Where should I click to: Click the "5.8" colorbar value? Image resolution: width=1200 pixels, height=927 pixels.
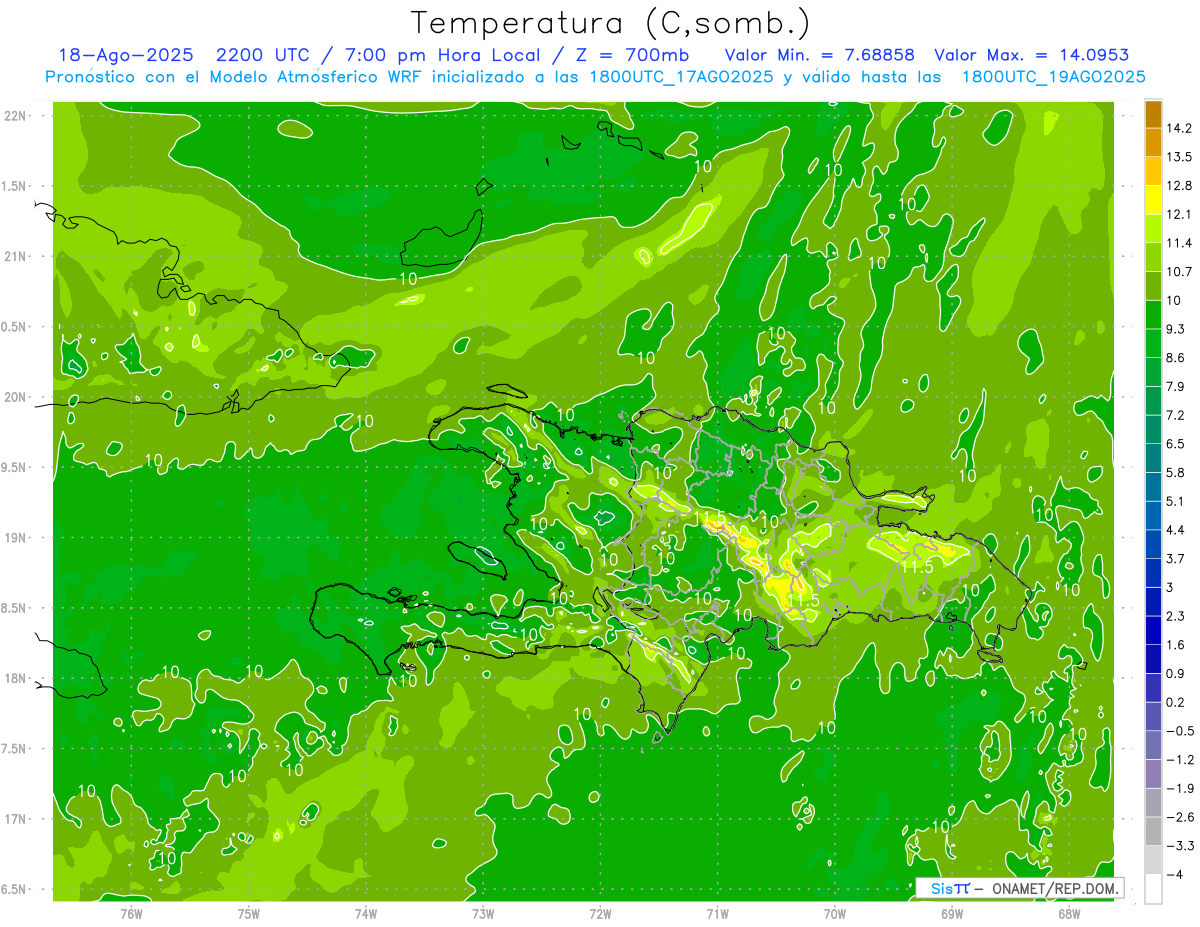[x=1175, y=472]
